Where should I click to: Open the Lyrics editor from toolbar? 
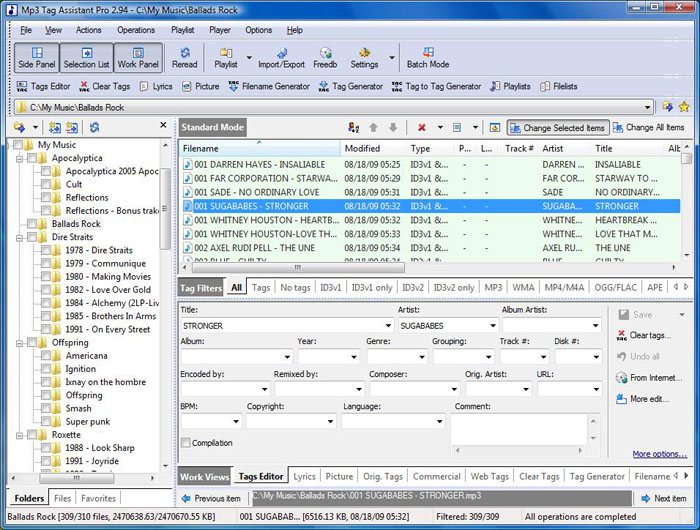pos(155,86)
